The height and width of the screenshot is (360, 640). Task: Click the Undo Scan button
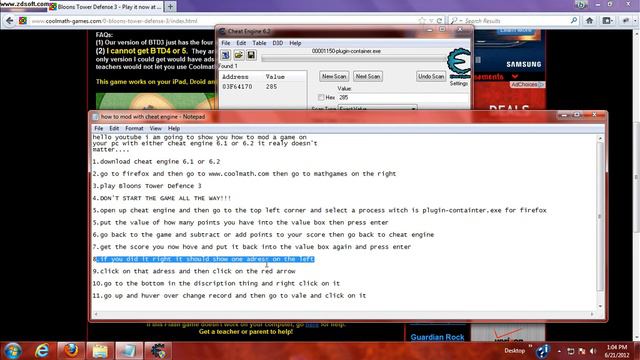(431, 76)
